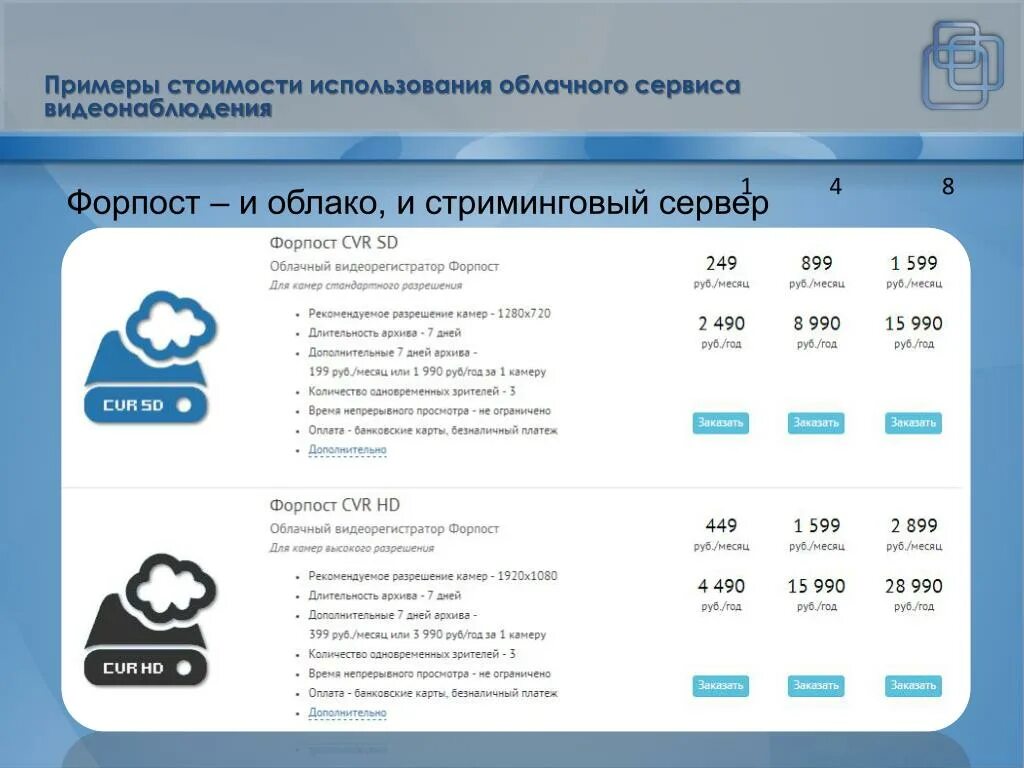Image resolution: width=1024 pixels, height=768 pixels.
Task: Select the 449 monthly price
Action: click(x=721, y=526)
